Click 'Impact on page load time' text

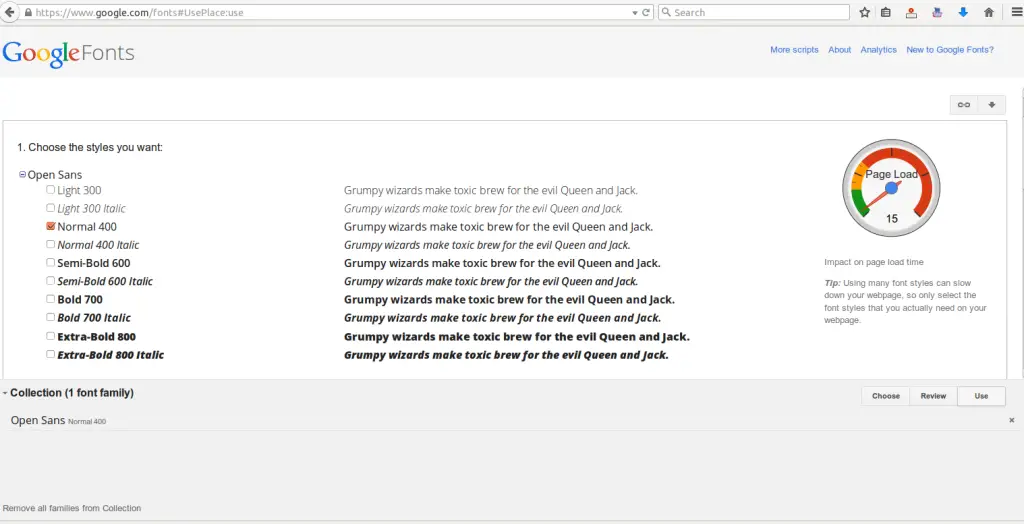click(x=874, y=262)
